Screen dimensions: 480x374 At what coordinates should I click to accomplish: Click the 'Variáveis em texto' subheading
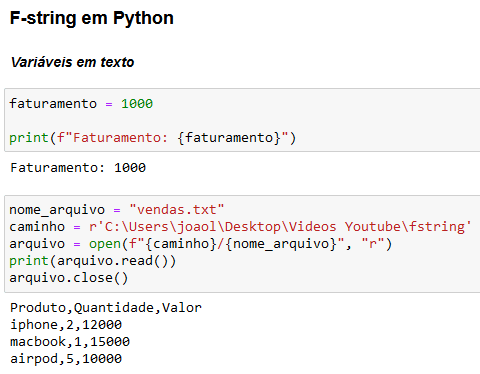72,62
